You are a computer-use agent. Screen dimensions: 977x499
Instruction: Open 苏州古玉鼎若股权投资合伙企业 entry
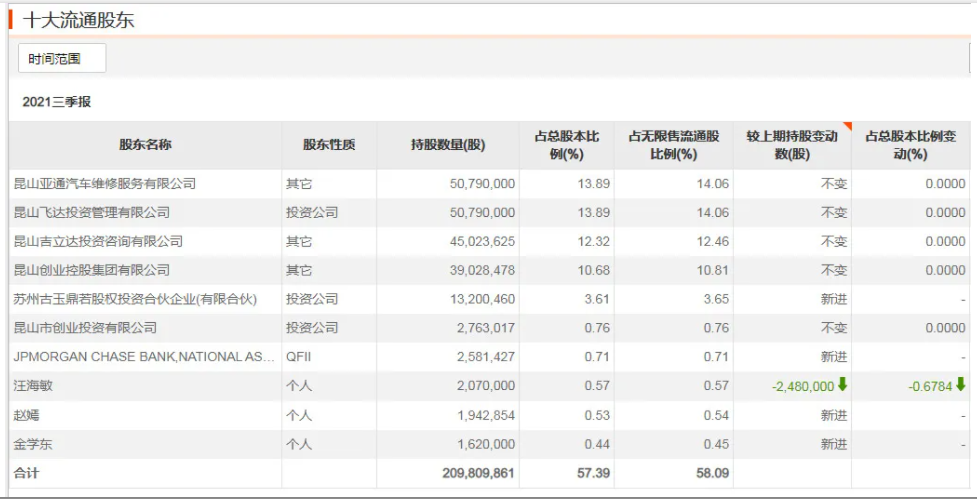tap(135, 299)
